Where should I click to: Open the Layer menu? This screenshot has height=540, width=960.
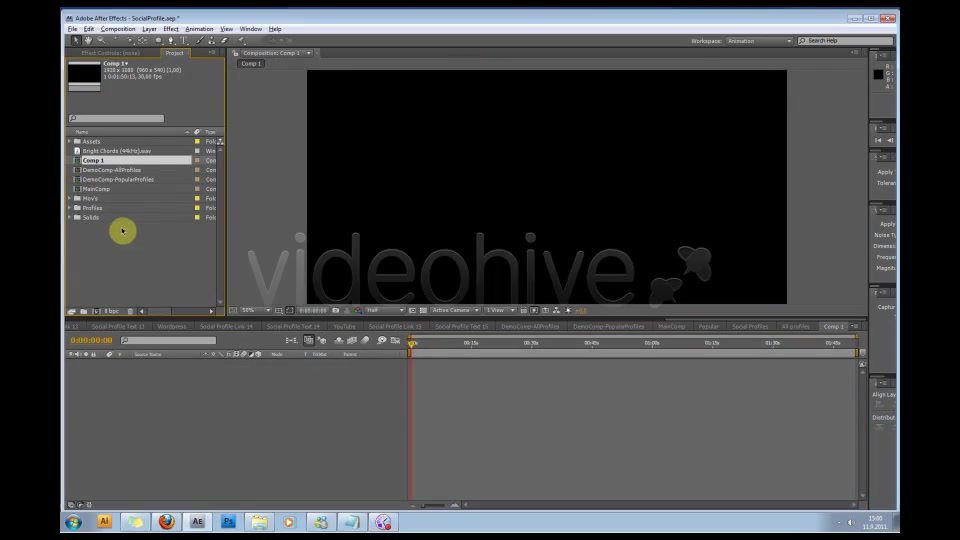(149, 29)
